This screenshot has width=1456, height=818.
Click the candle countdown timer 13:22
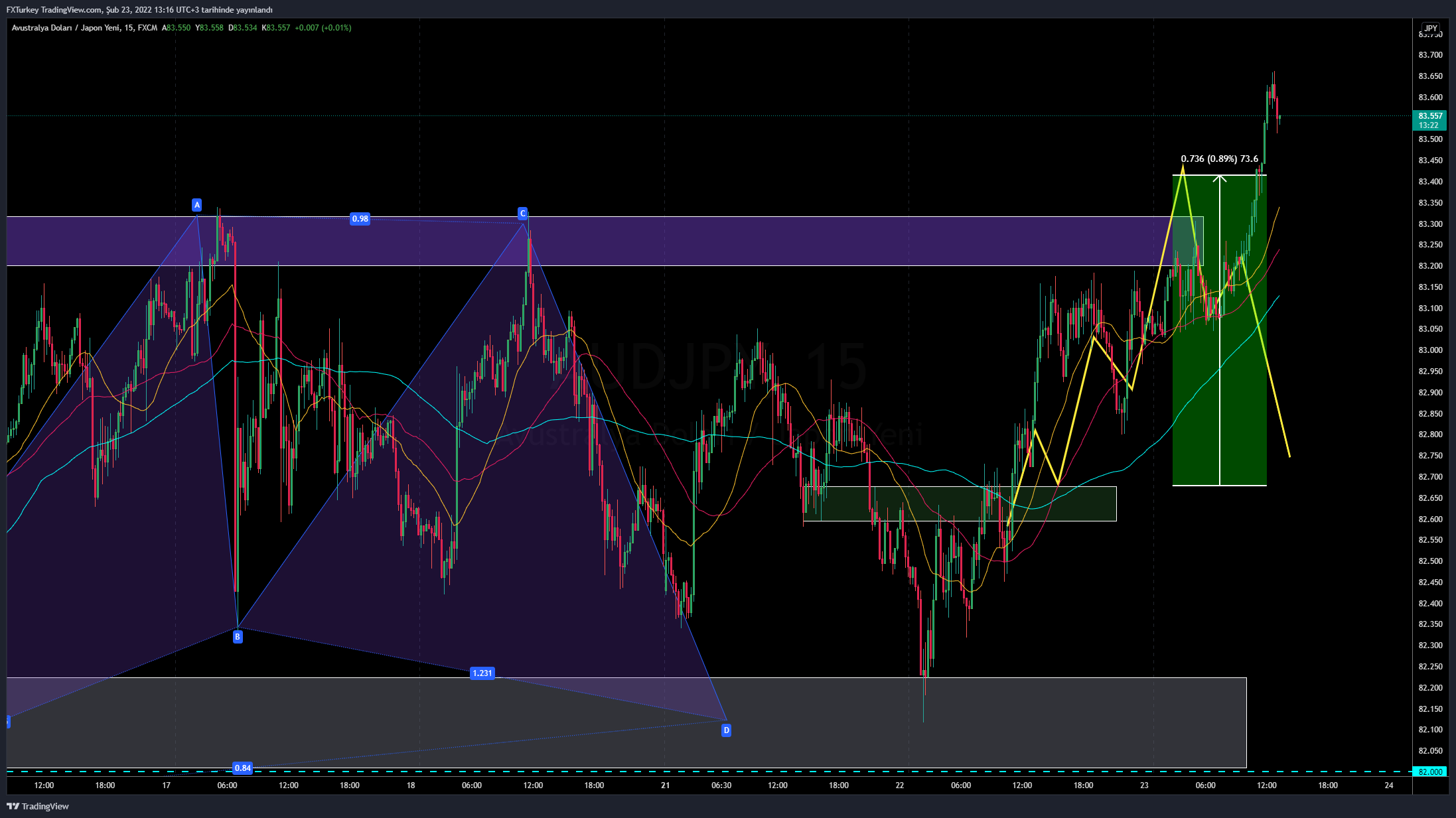point(1429,125)
